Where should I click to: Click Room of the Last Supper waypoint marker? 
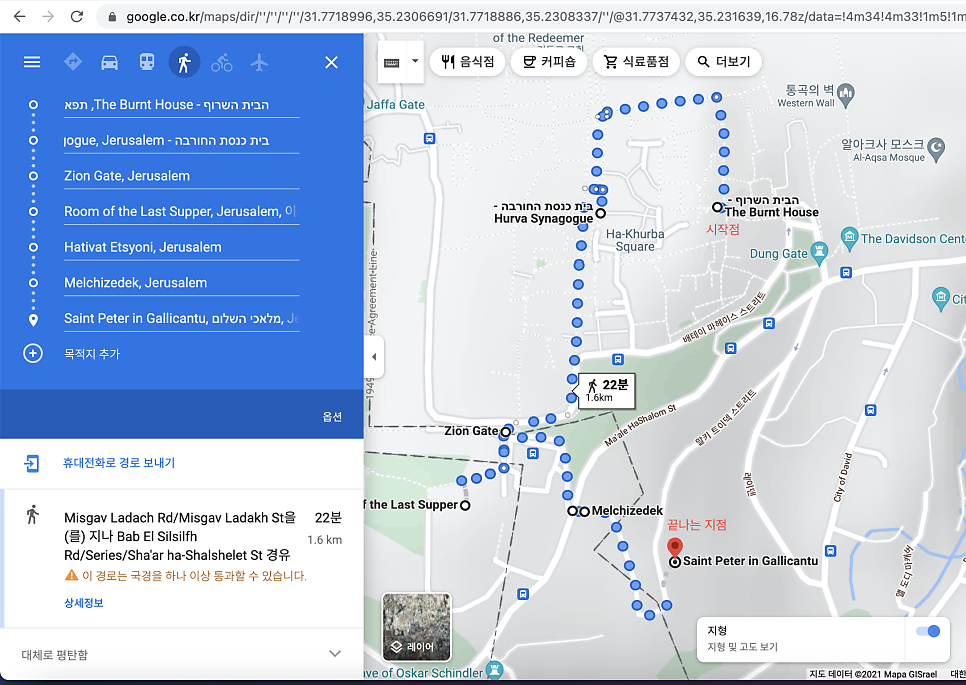(x=465, y=505)
